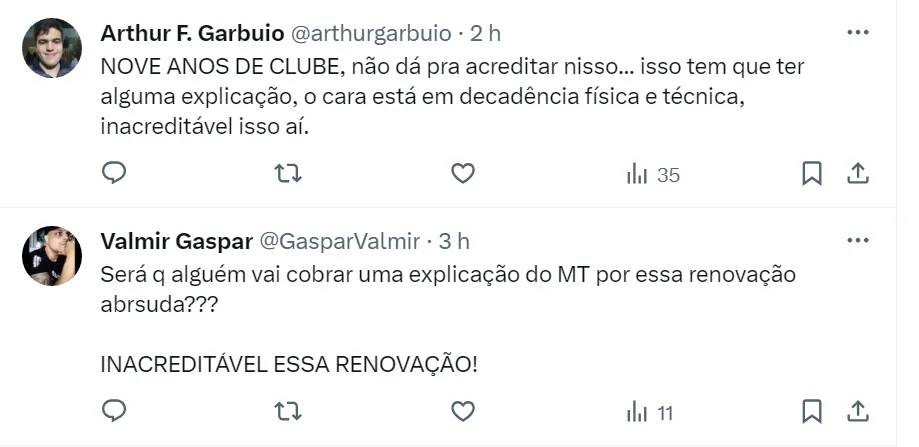The width and height of the screenshot is (919, 447).
Task: Bookmark Valmir Gaspar's tweet
Action: coord(812,411)
